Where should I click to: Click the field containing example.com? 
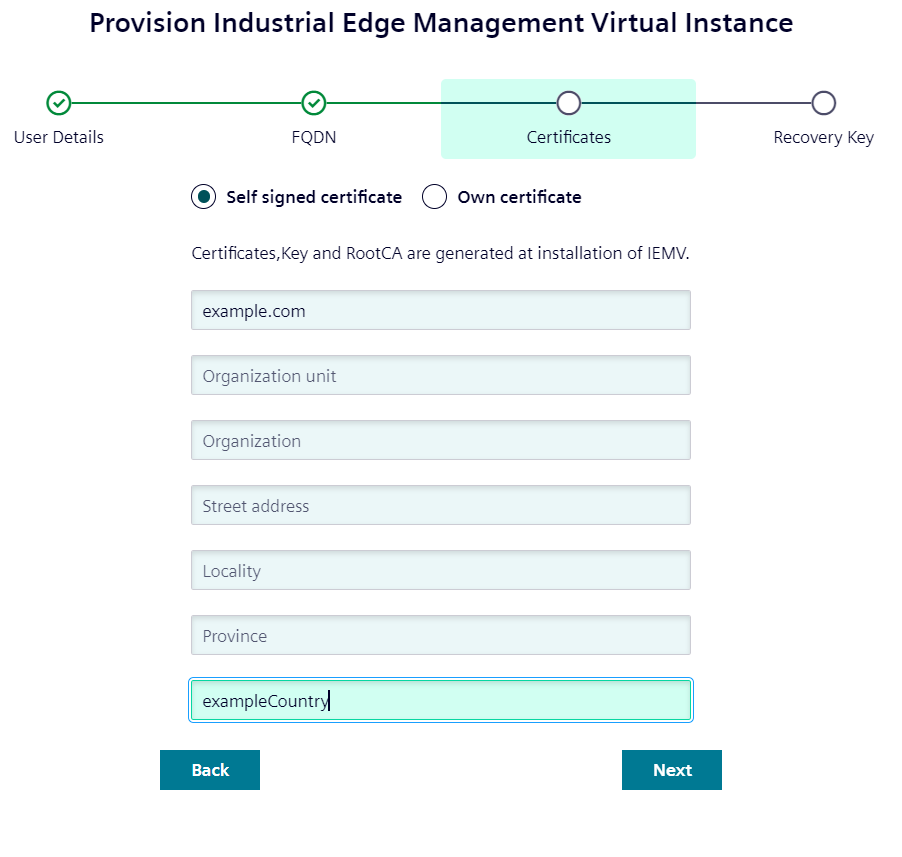pyautogui.click(x=441, y=311)
